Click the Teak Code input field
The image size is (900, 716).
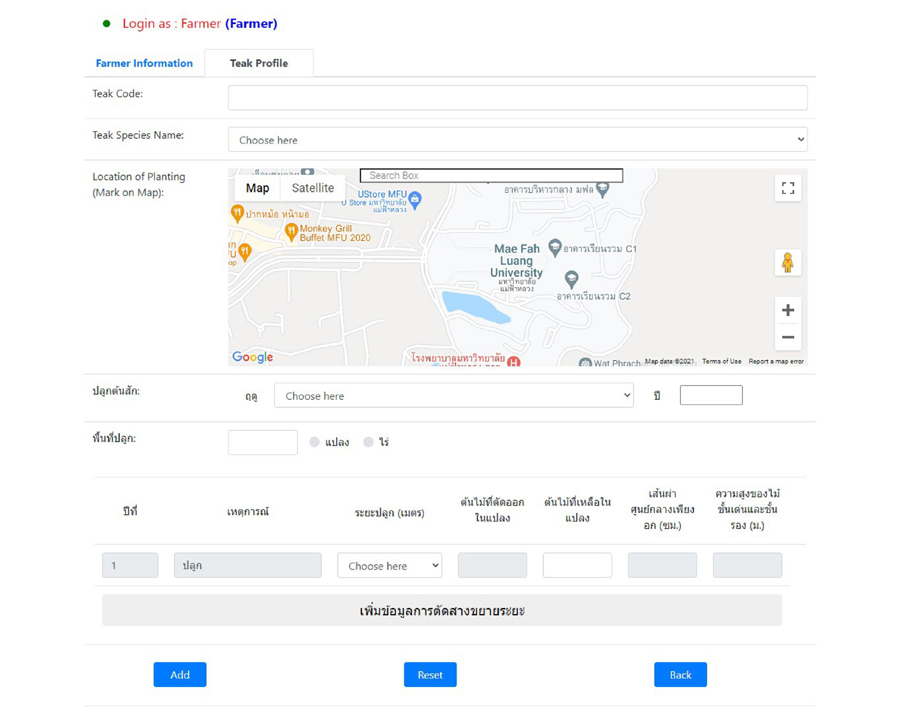(x=517, y=97)
